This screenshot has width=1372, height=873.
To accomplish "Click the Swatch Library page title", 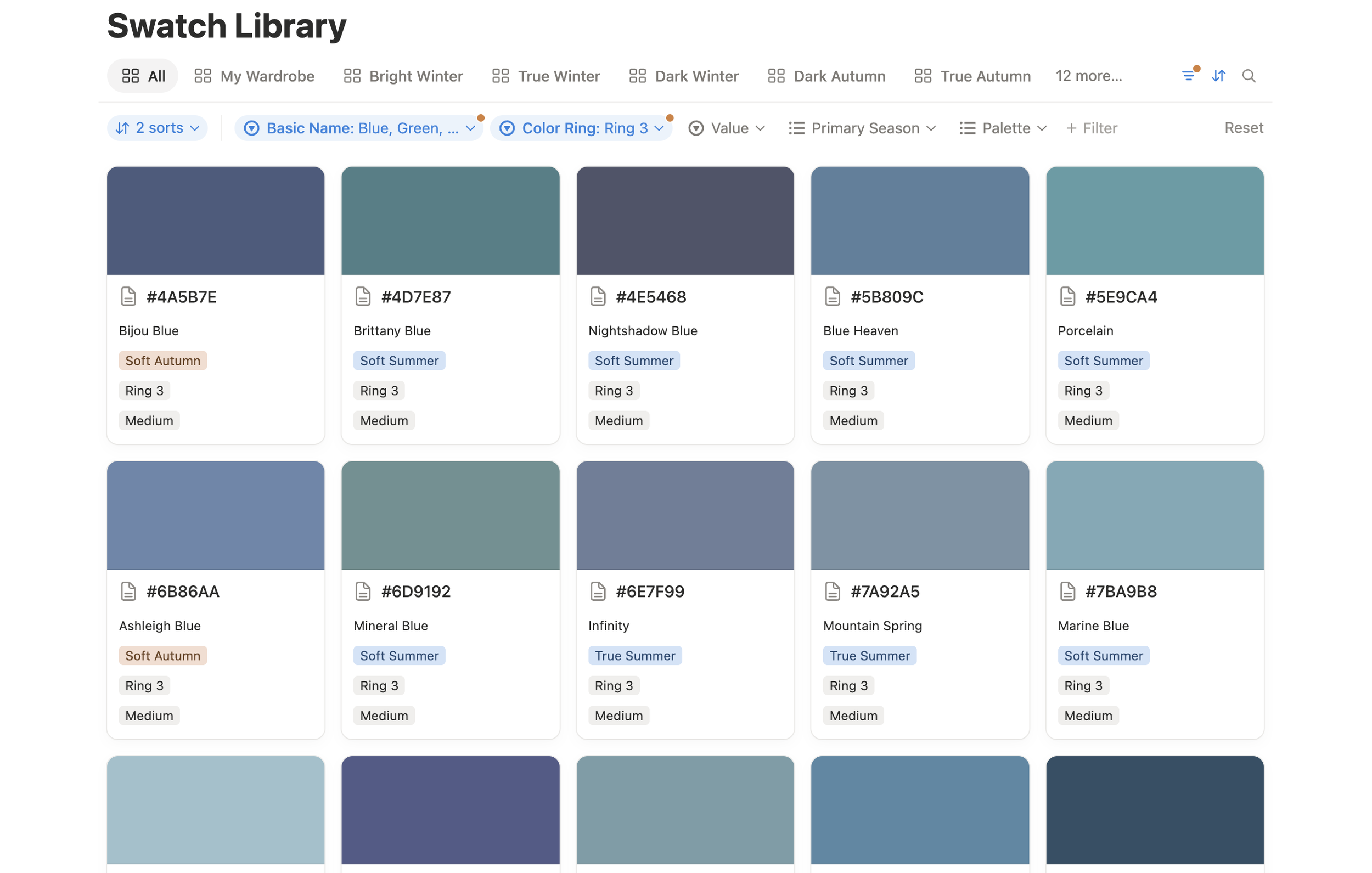I will [227, 26].
